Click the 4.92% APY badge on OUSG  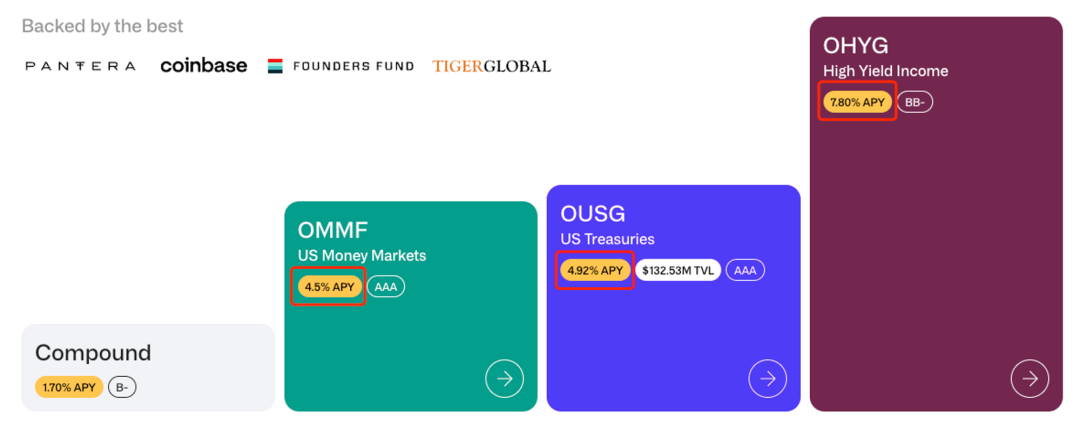(x=595, y=271)
